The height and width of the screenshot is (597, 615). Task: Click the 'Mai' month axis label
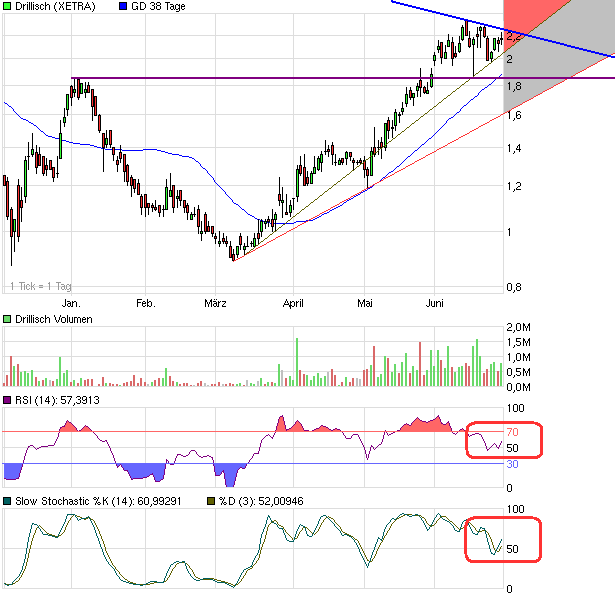[365, 303]
